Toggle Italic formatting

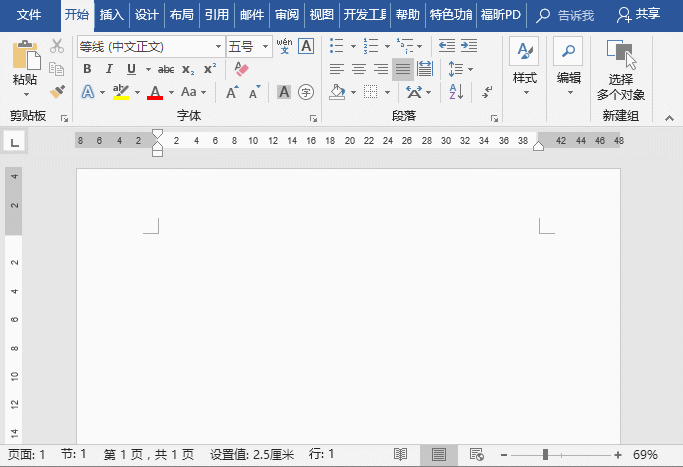pos(109,69)
